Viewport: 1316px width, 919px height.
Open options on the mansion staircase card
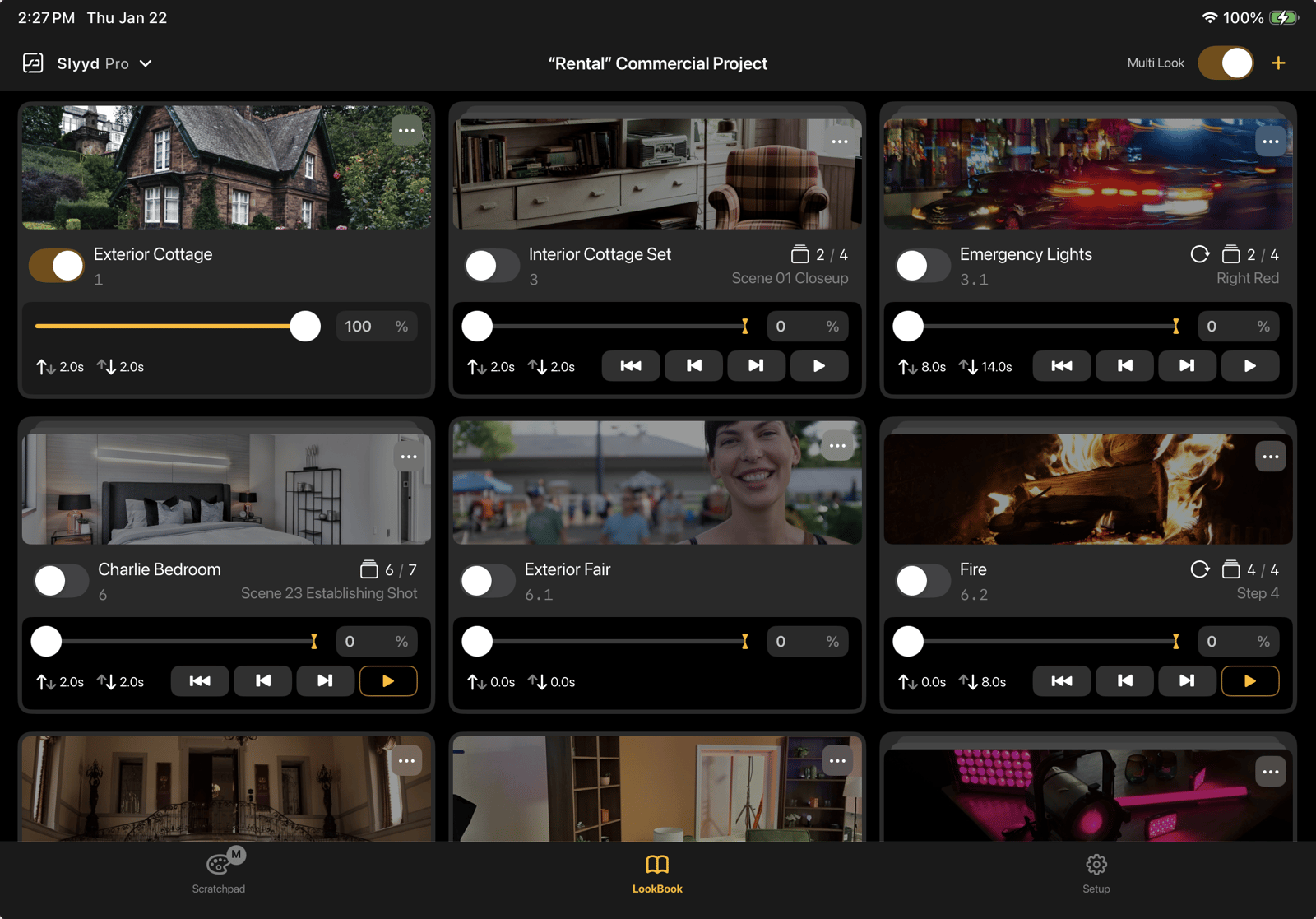[406, 761]
